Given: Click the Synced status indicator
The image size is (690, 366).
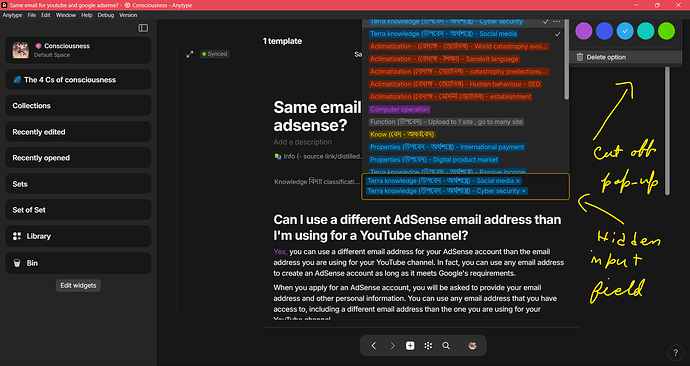Looking at the screenshot, I should click(x=215, y=54).
